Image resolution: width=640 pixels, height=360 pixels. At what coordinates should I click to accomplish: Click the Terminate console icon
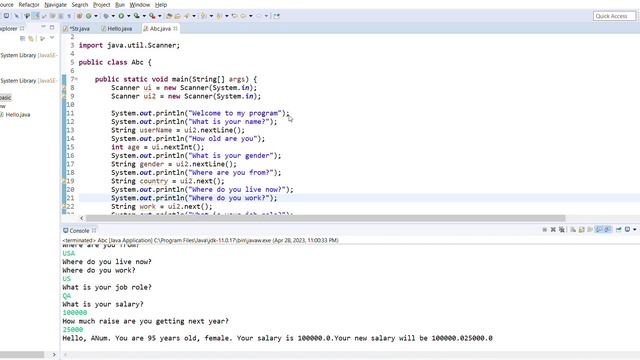pos(544,230)
